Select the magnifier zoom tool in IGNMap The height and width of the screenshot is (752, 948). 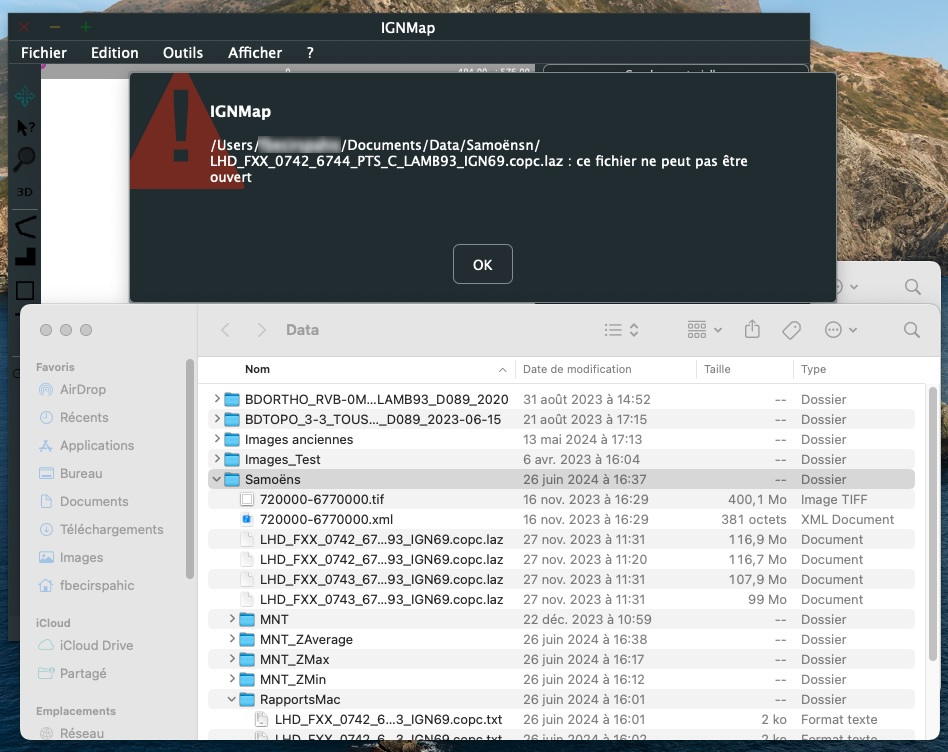(x=25, y=158)
